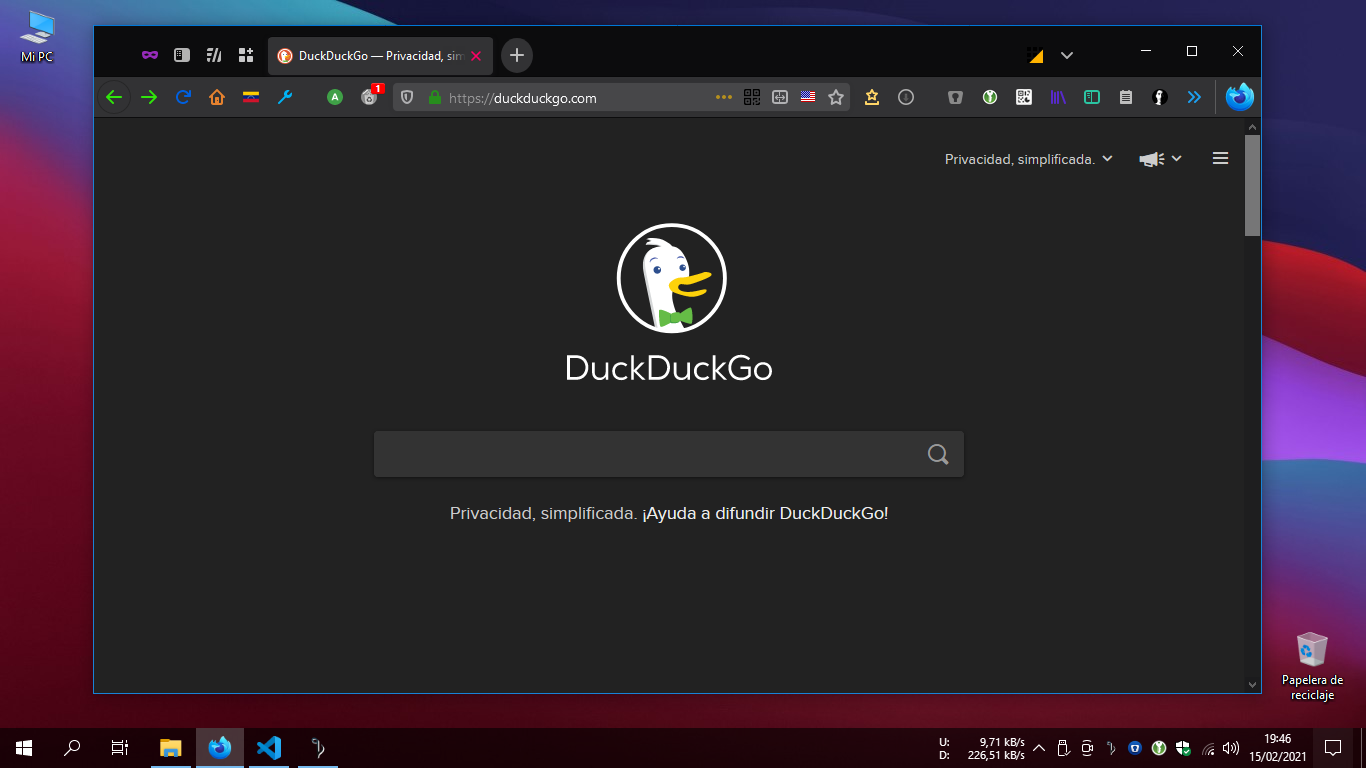Show site security info via green padlock

pyautogui.click(x=434, y=97)
